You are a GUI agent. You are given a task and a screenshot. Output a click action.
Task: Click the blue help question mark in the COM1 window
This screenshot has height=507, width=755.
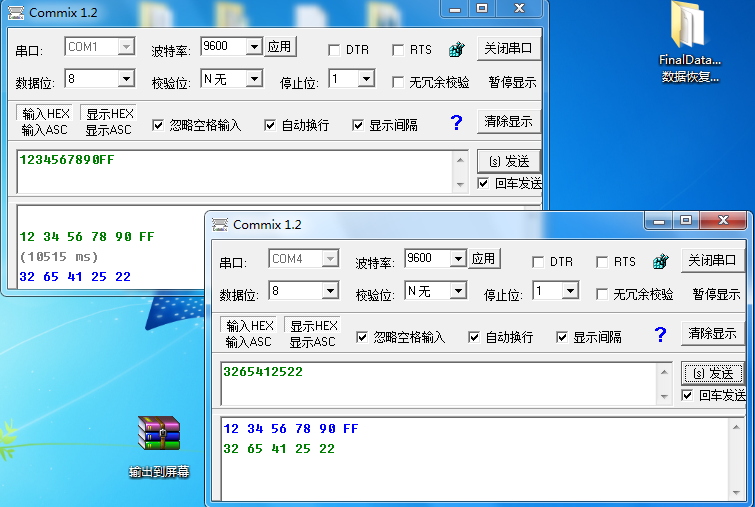[456, 123]
